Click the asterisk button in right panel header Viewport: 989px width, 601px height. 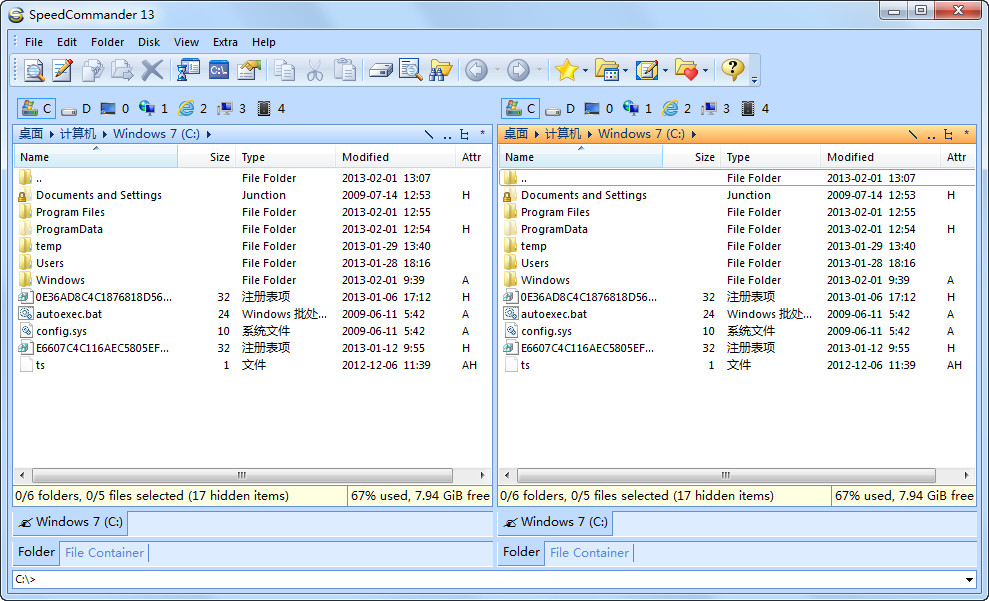966,134
